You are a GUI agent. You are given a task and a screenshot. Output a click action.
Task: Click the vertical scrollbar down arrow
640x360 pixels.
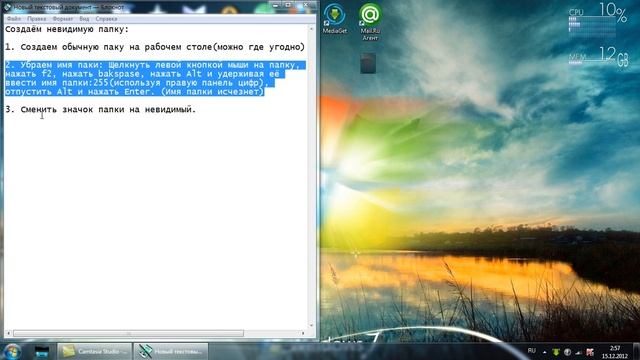click(312, 325)
